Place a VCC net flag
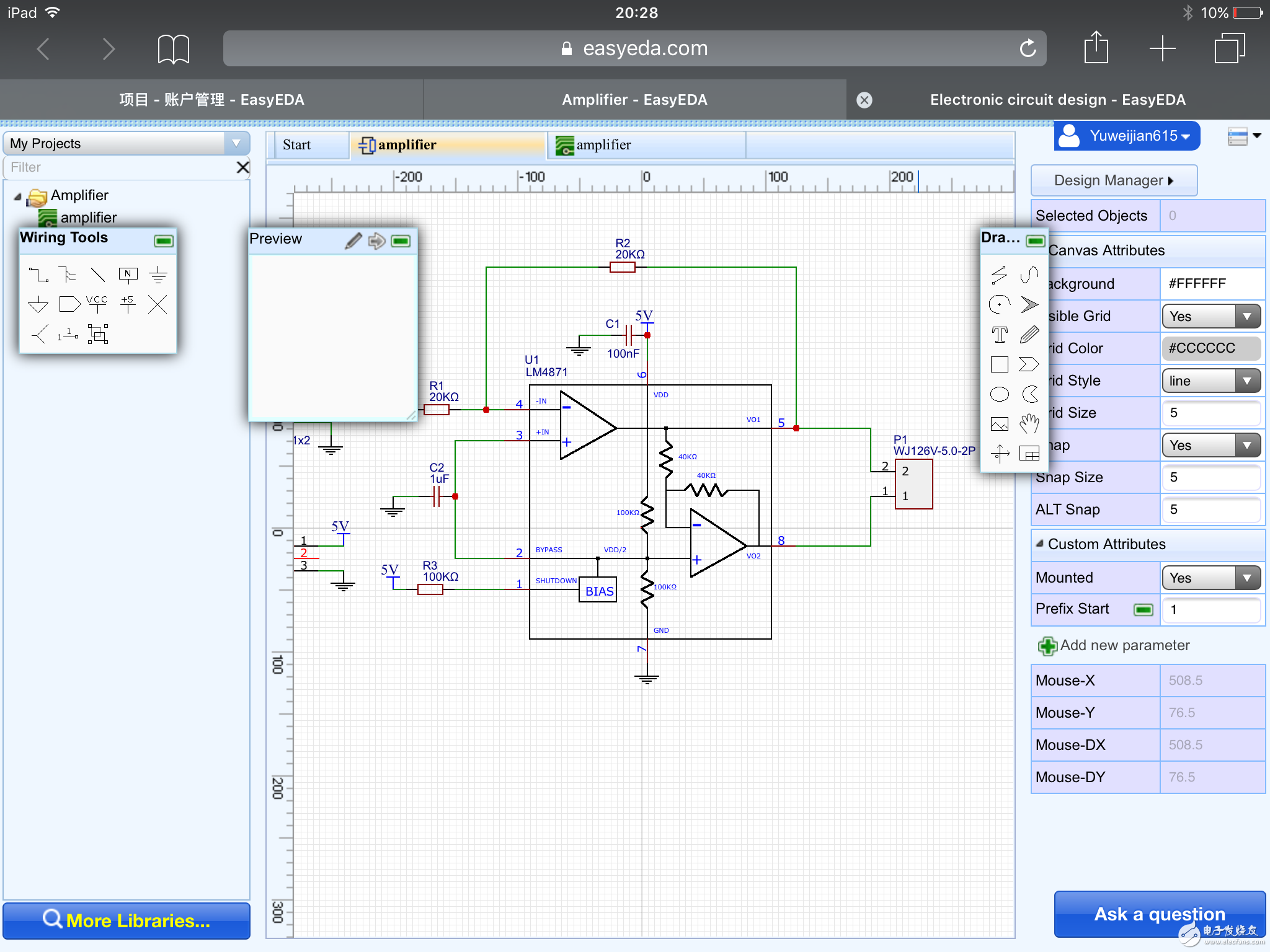1270x952 pixels. 97,304
